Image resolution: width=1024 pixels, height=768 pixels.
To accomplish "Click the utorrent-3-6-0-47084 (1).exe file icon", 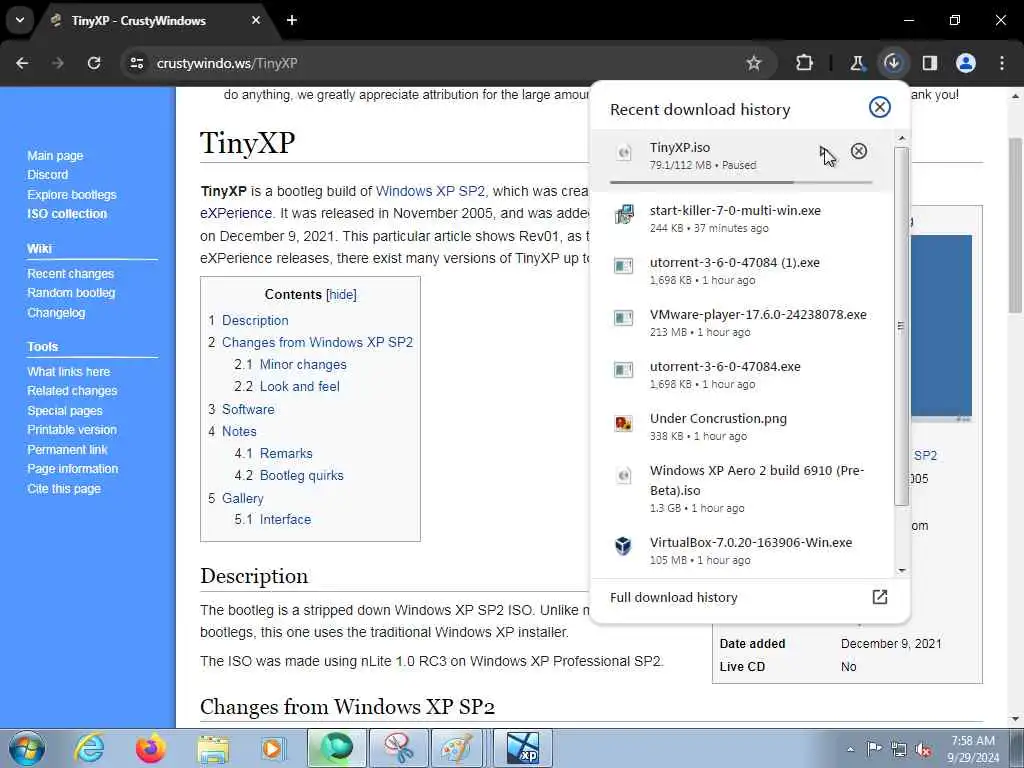I will coord(624,266).
